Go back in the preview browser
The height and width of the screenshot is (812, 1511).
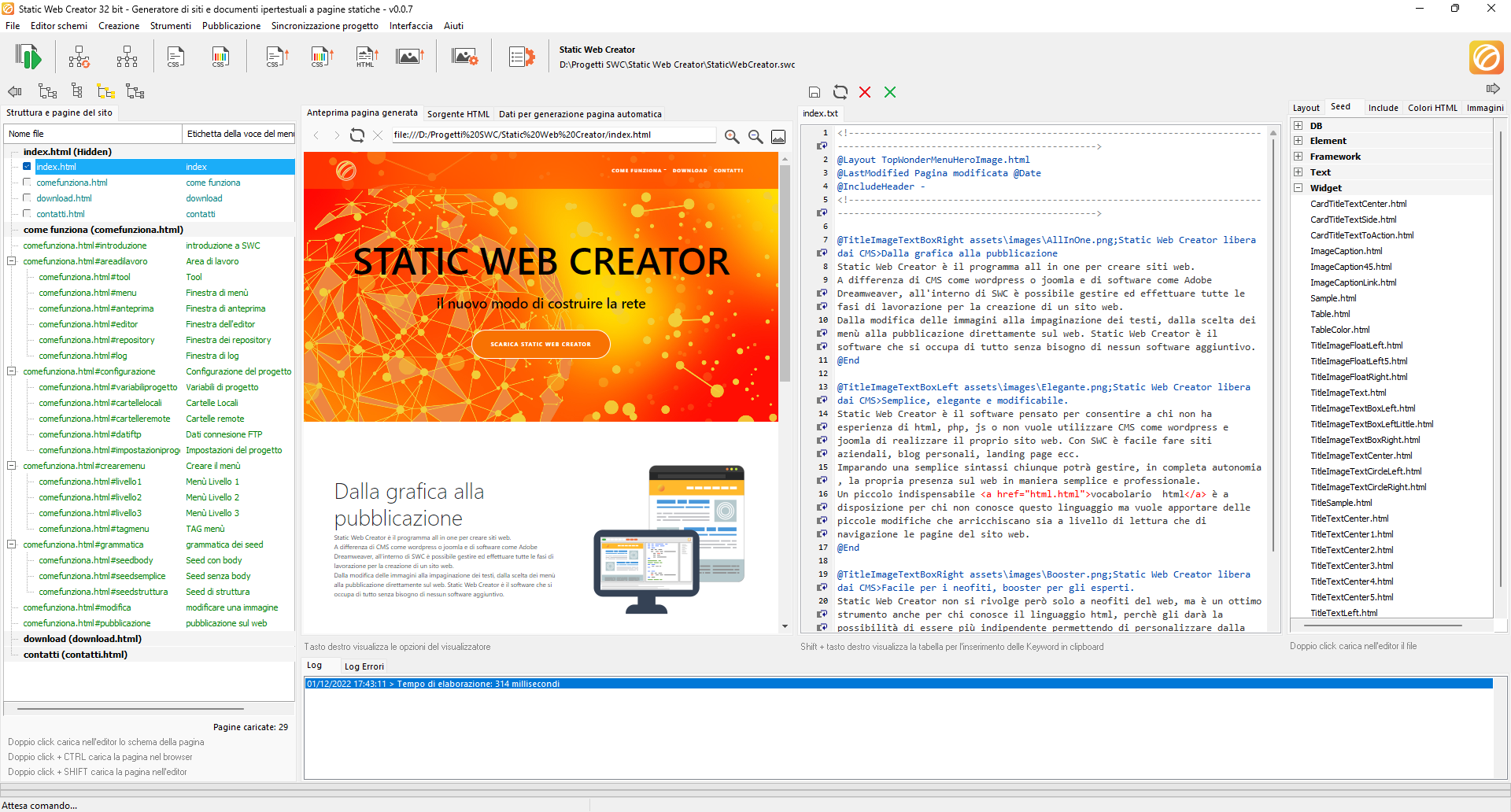tap(316, 135)
